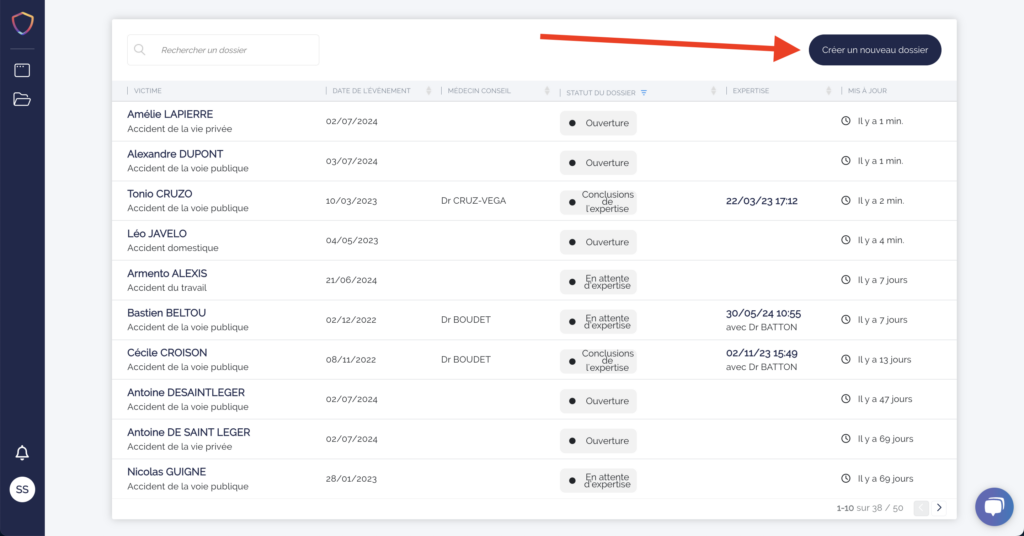Click the shield logo in the sidebar
Screen dimensions: 1024x536
pos(22,23)
